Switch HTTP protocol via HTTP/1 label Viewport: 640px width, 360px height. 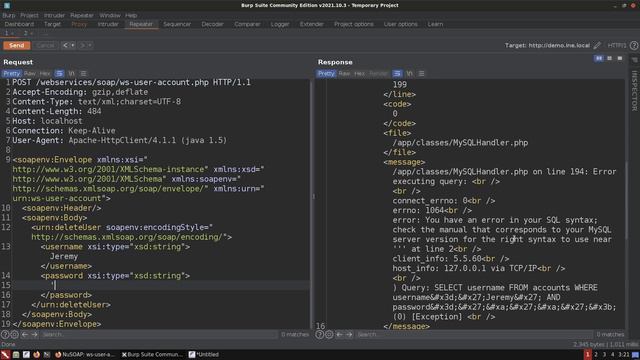coord(617,45)
